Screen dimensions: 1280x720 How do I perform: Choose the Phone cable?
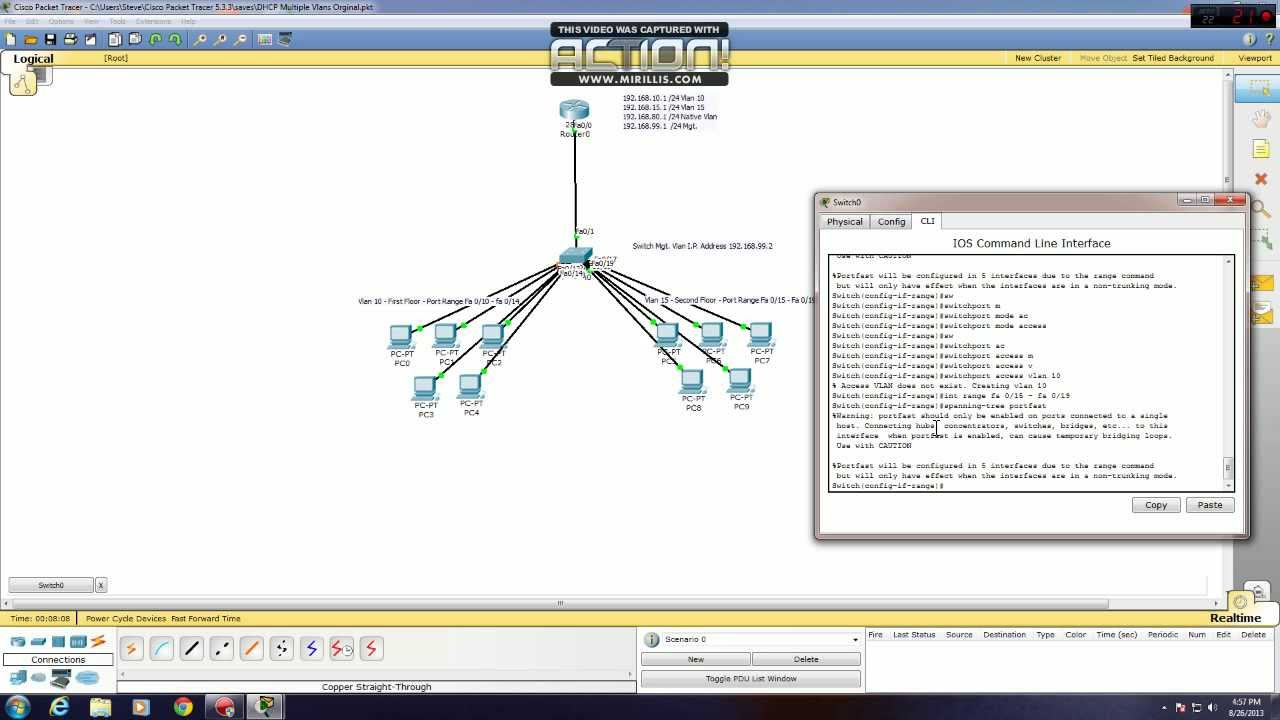281,649
